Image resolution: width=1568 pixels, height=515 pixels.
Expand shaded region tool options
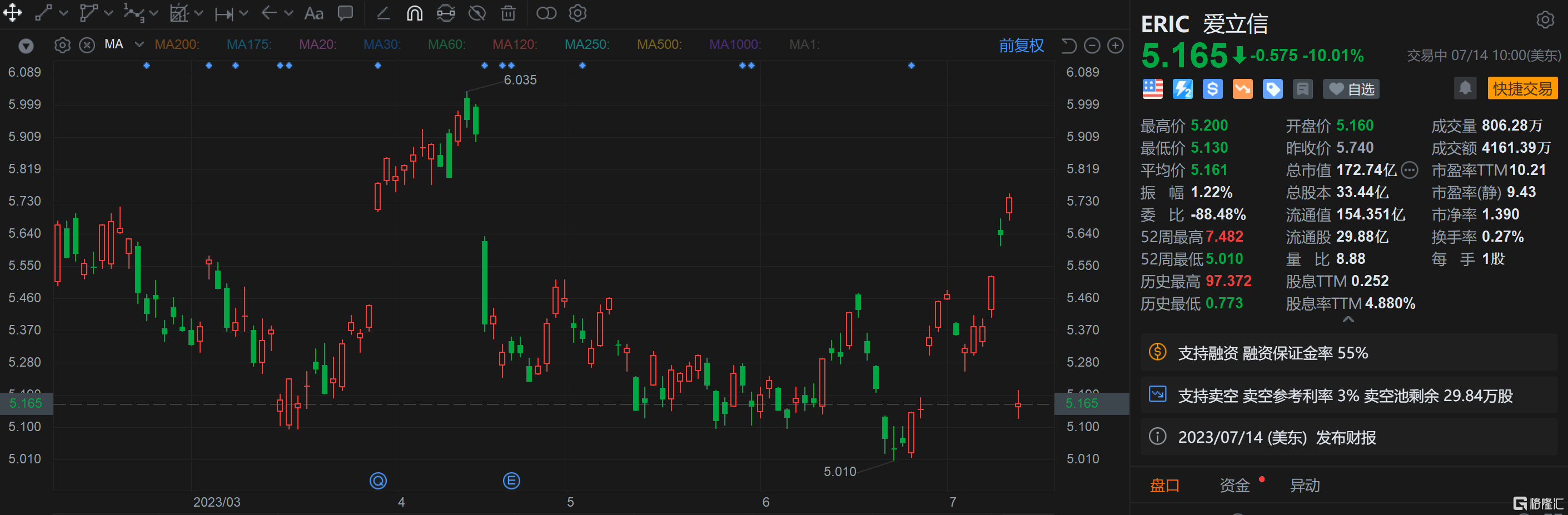[198, 13]
